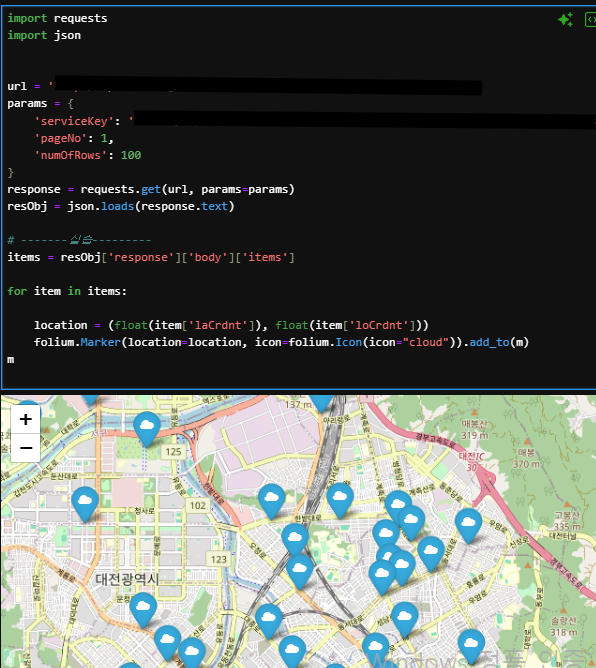Select cloud marker closest to the 고봉산 label

[469, 525]
